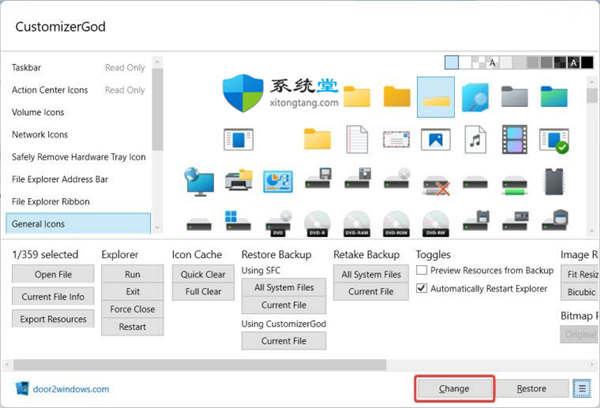Click the Open File button
The width and height of the screenshot is (600, 408).
pos(53,274)
